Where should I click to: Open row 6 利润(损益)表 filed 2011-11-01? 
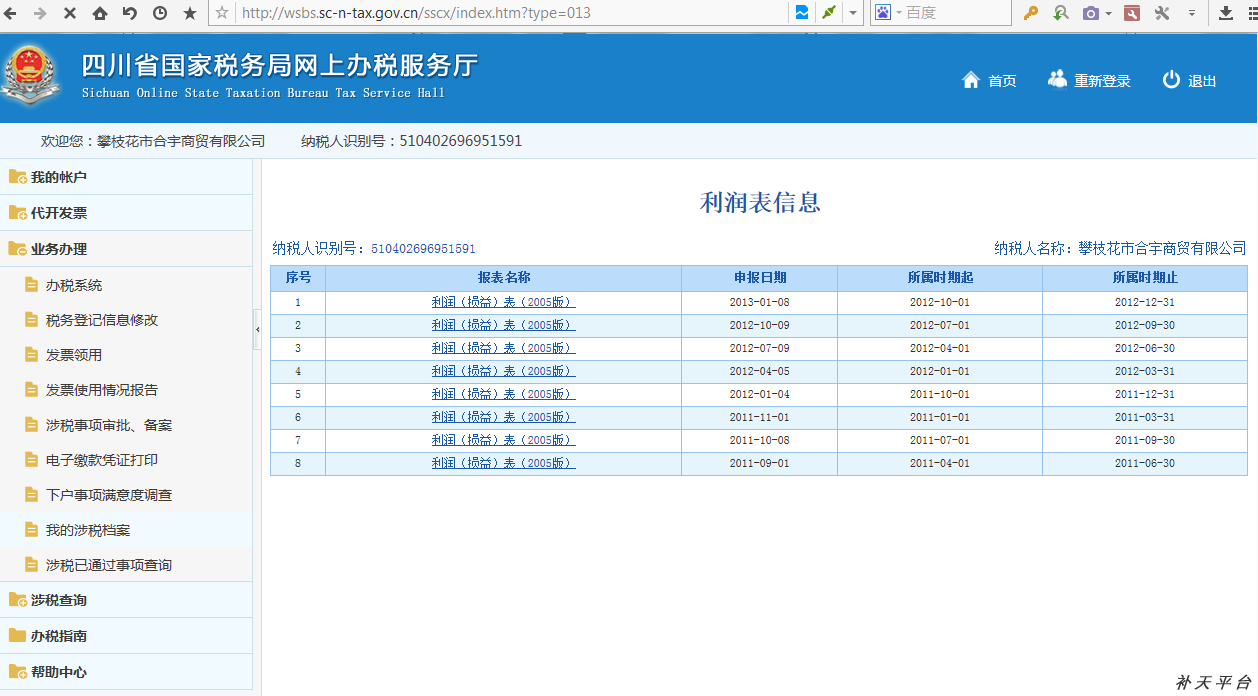coord(503,417)
